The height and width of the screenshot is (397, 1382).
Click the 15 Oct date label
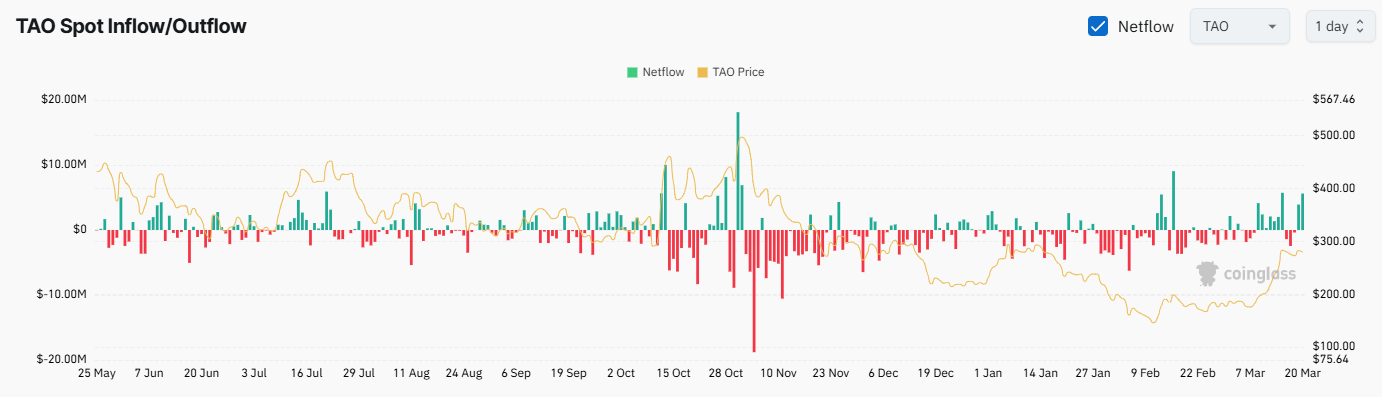point(674,373)
